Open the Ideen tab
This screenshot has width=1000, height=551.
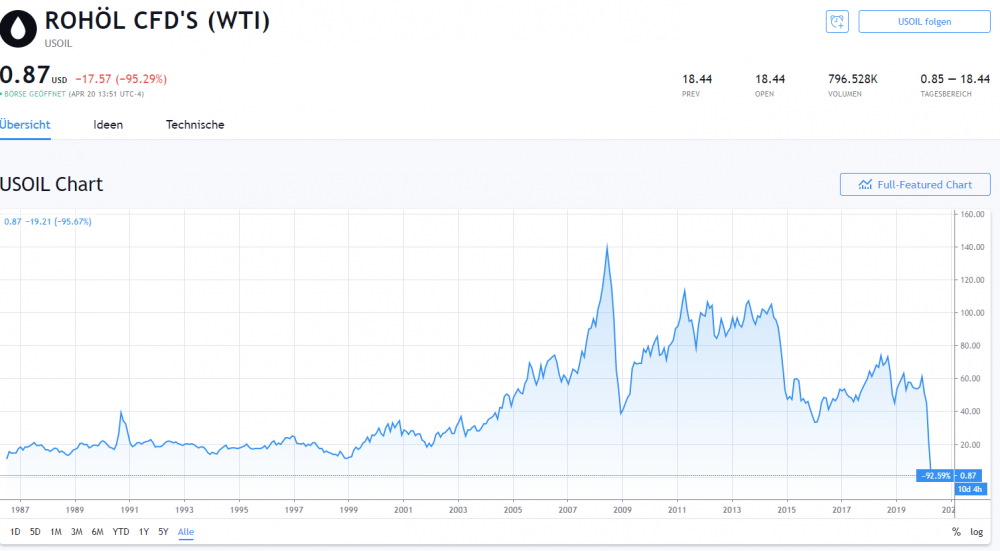coord(108,125)
